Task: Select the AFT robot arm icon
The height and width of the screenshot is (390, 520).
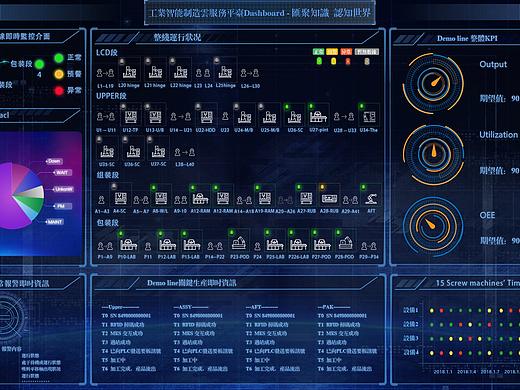Action: [371, 199]
